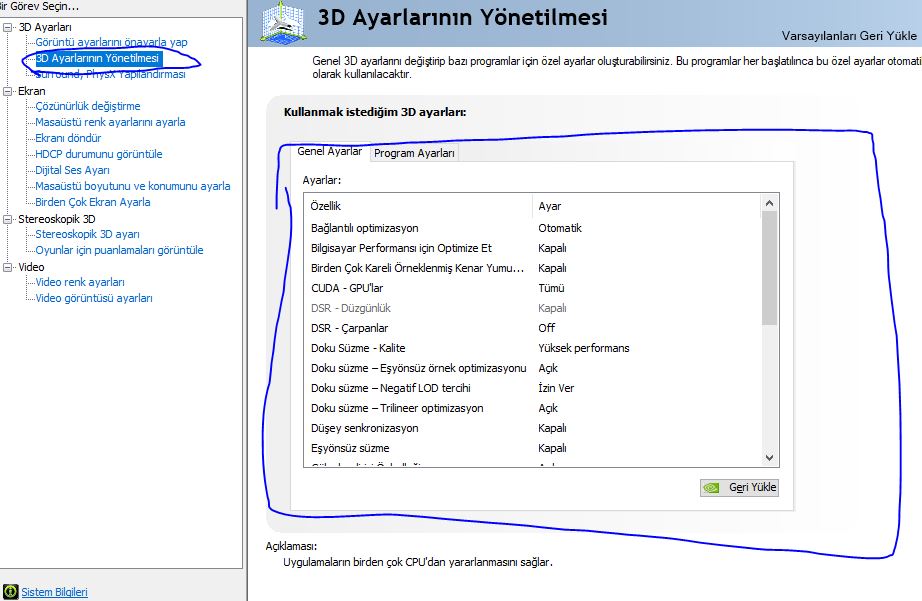
Task: Click Ayar column header
Action: [x=647, y=206]
